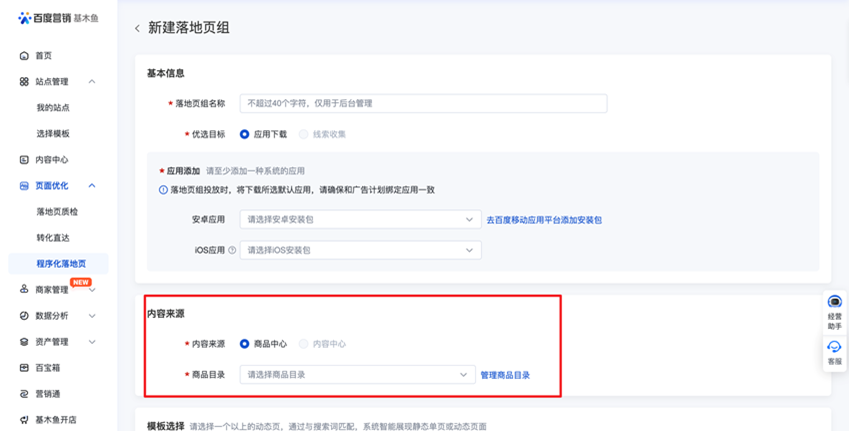
Task: Choose 商品中心 as content source
Action: click(245, 344)
